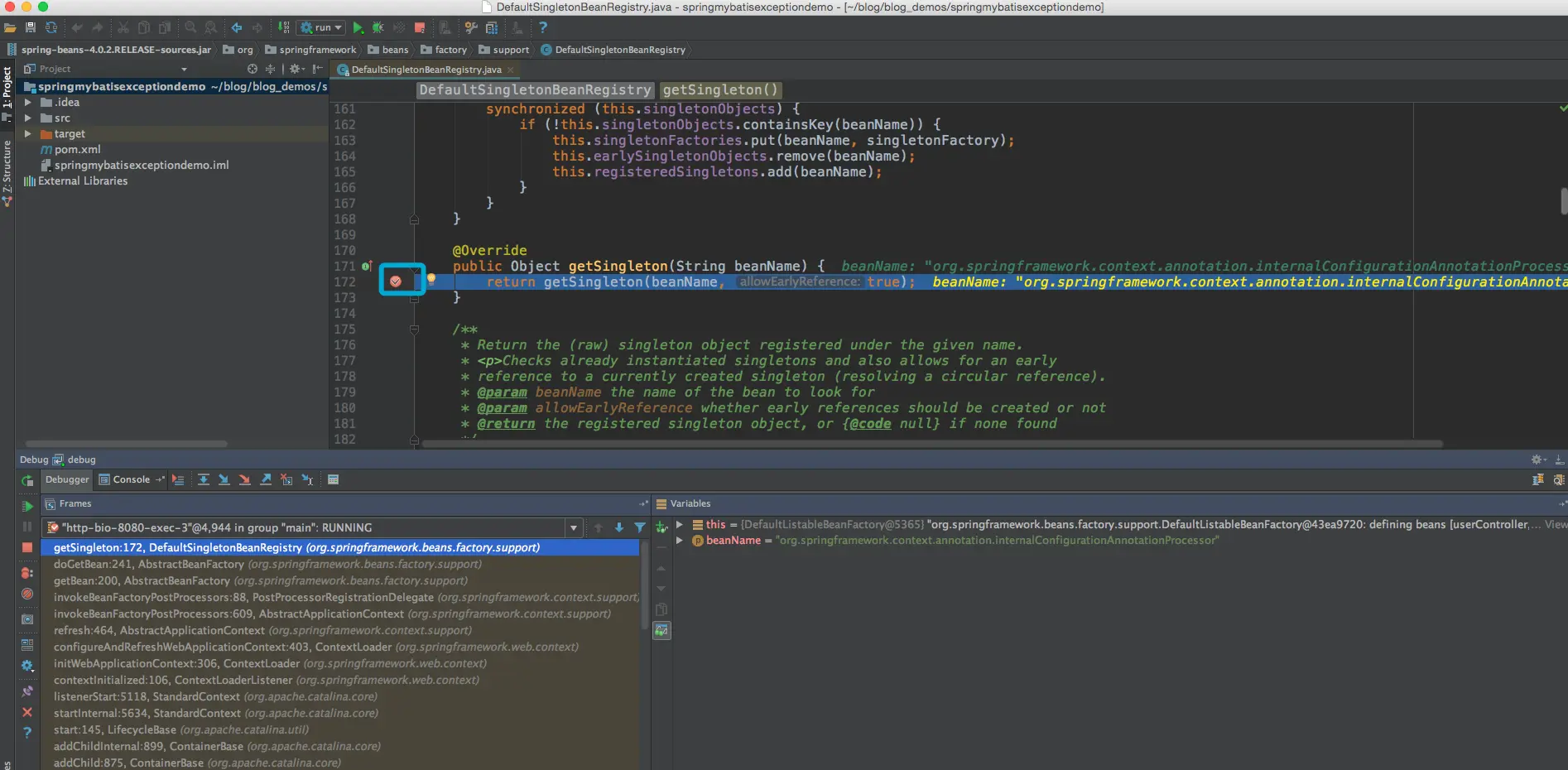Expand the target folder in the Project tree
1568x770 pixels.
28,134
